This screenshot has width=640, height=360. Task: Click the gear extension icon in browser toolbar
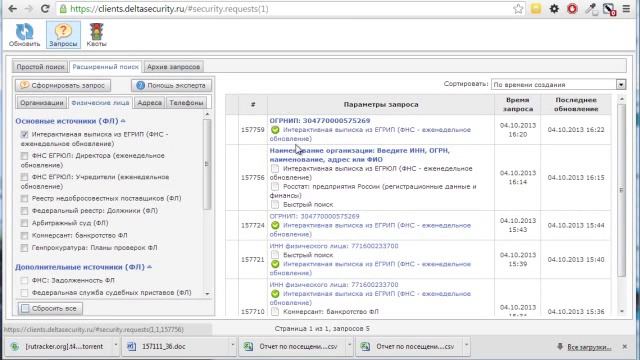(554, 9)
